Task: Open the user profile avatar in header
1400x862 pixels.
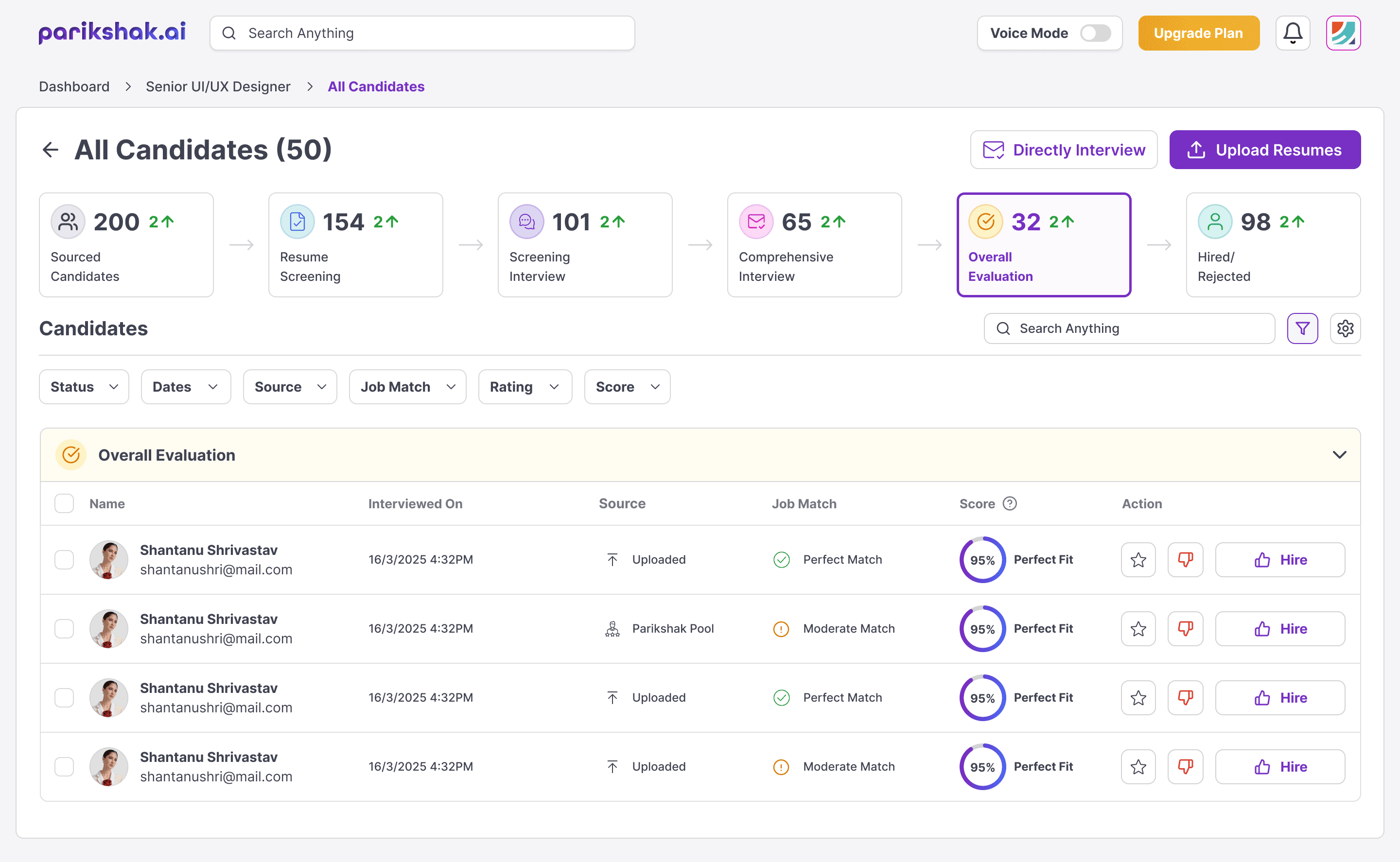Action: [x=1343, y=33]
